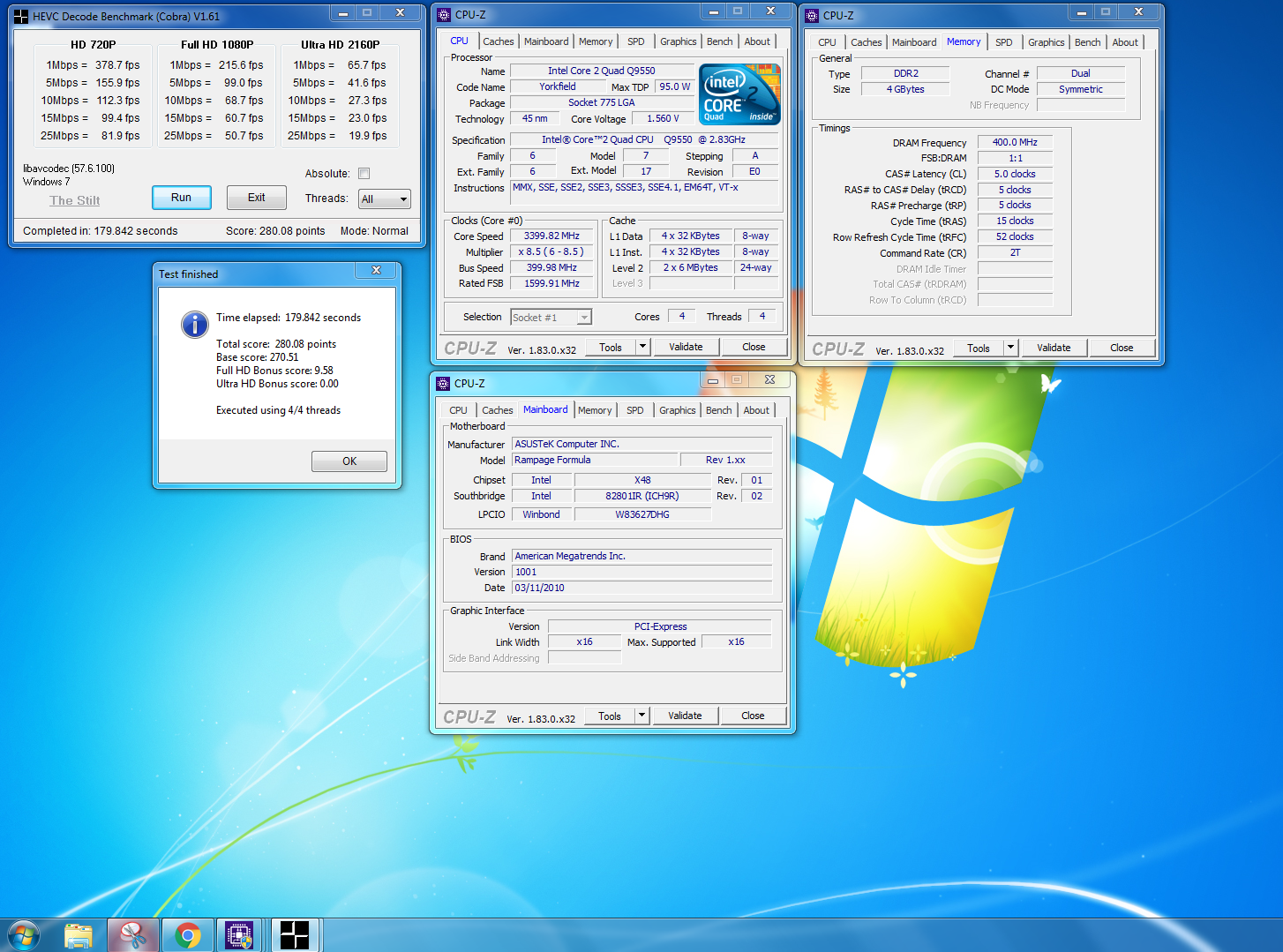Open the SPD tab in the CPU tab window

(x=636, y=41)
